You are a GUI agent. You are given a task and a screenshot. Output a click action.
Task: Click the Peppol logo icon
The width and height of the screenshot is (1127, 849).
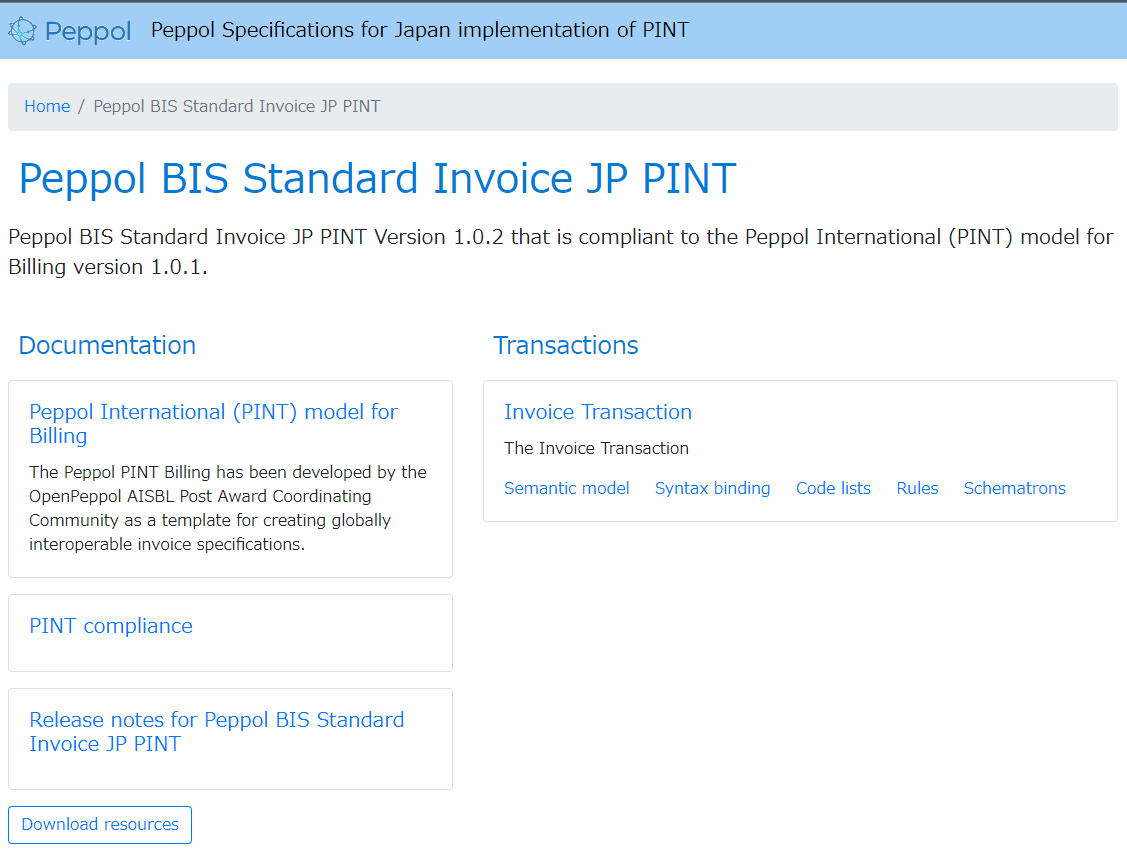pyautogui.click(x=22, y=31)
